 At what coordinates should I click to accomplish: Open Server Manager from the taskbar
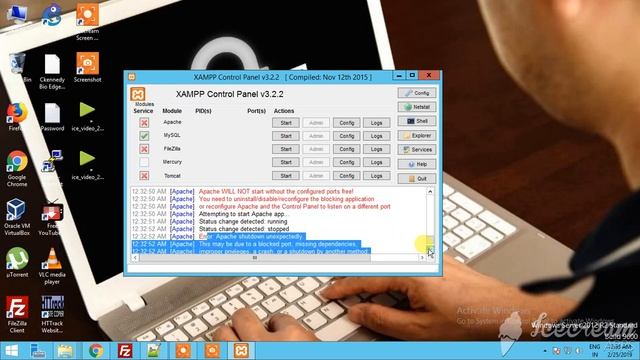pyautogui.click(x=38, y=351)
